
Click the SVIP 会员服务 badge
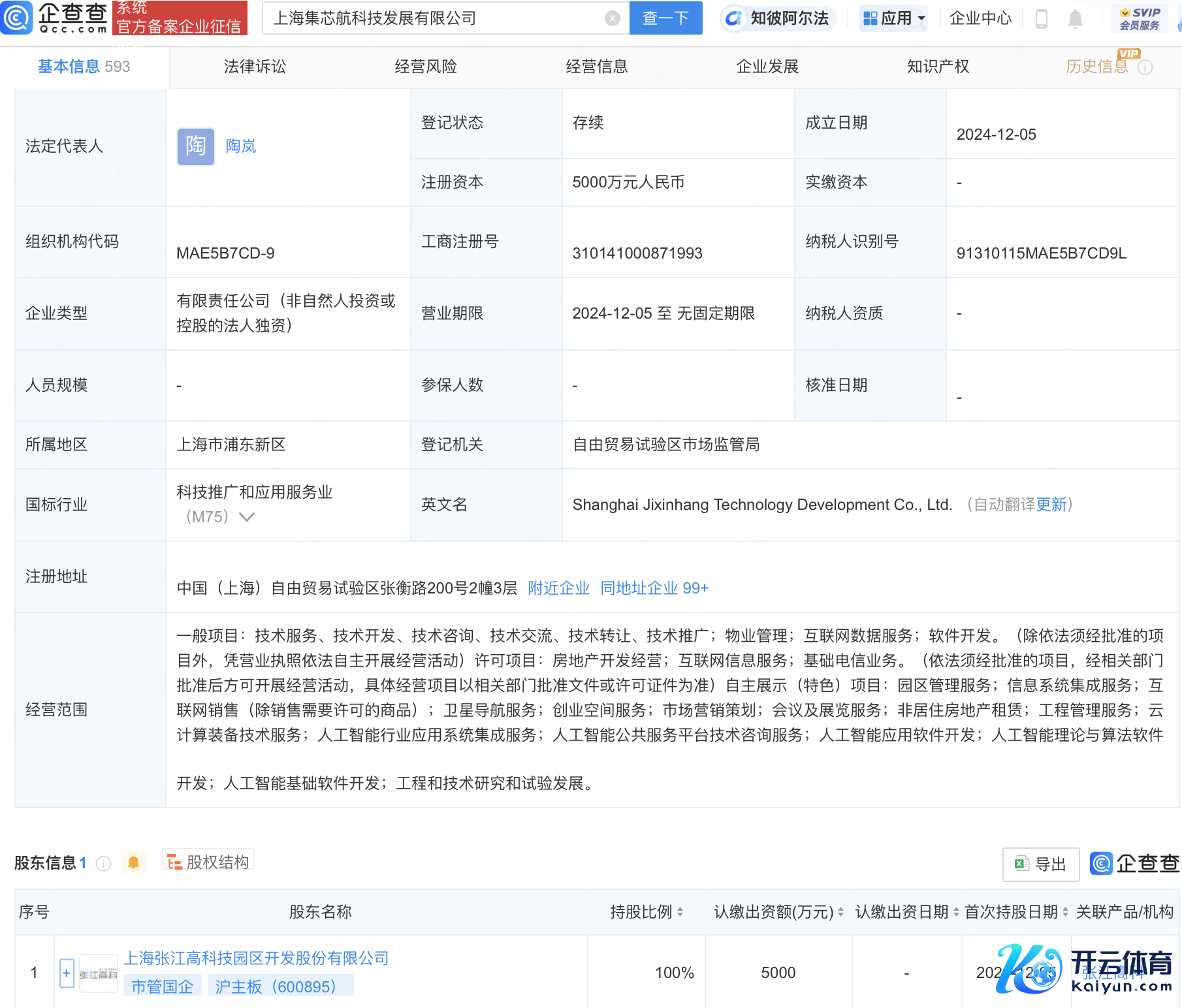(x=1140, y=19)
